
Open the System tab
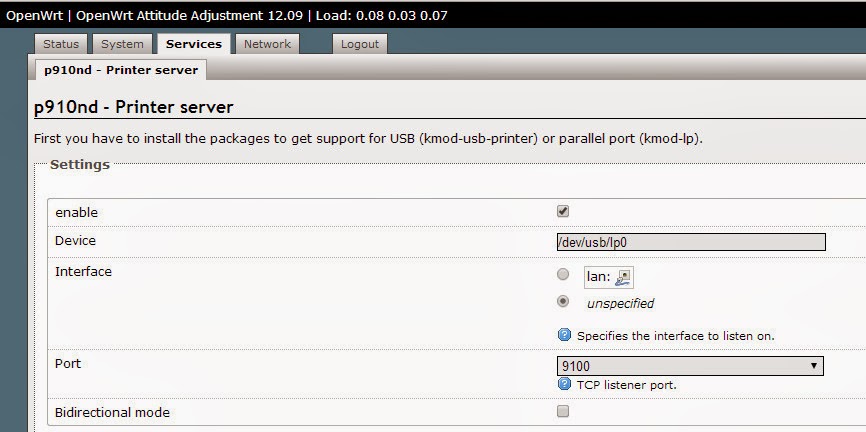tap(122, 44)
